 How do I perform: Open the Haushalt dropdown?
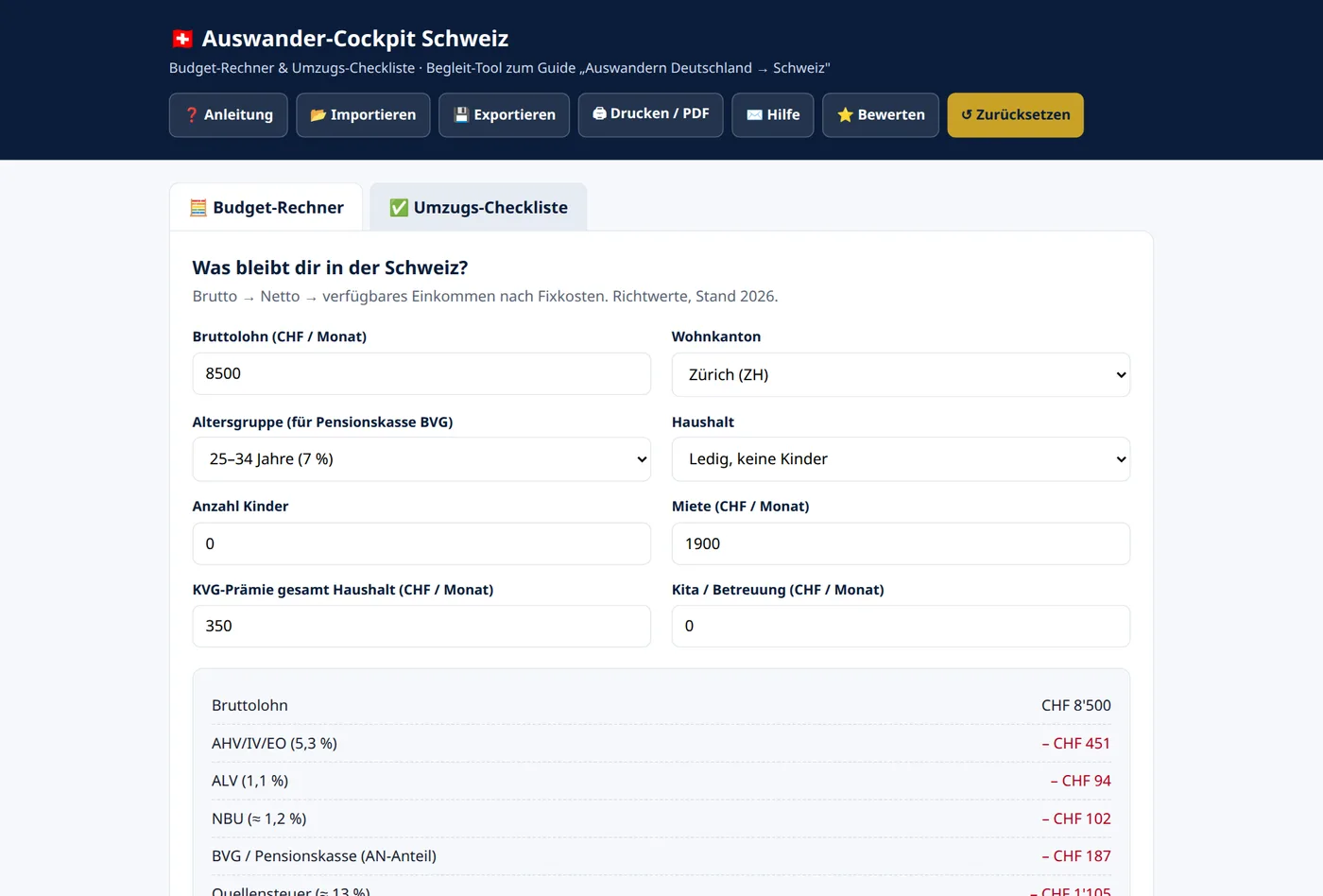(901, 459)
